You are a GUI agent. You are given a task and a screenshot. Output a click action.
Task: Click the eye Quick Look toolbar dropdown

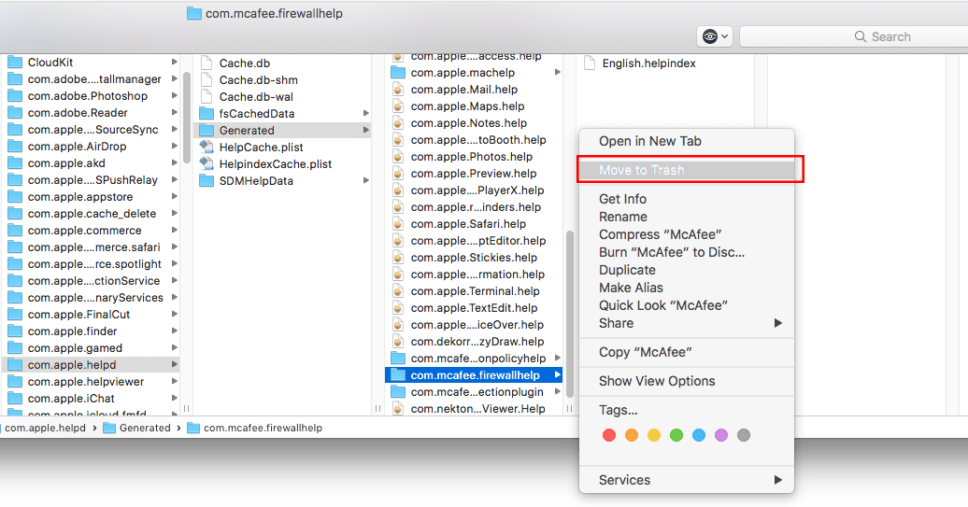point(715,36)
